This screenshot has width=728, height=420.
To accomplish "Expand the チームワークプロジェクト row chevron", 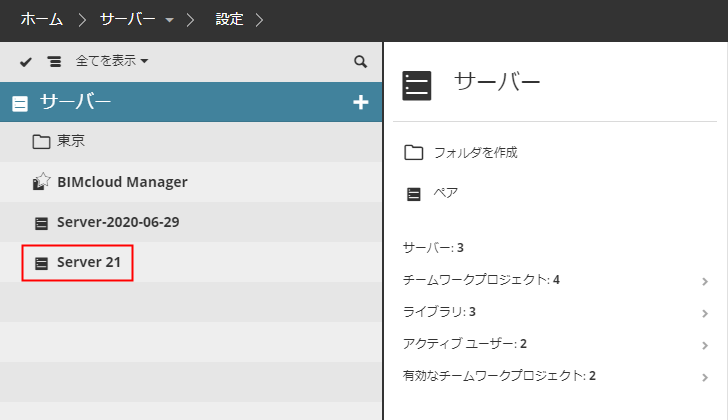I will pos(705,281).
